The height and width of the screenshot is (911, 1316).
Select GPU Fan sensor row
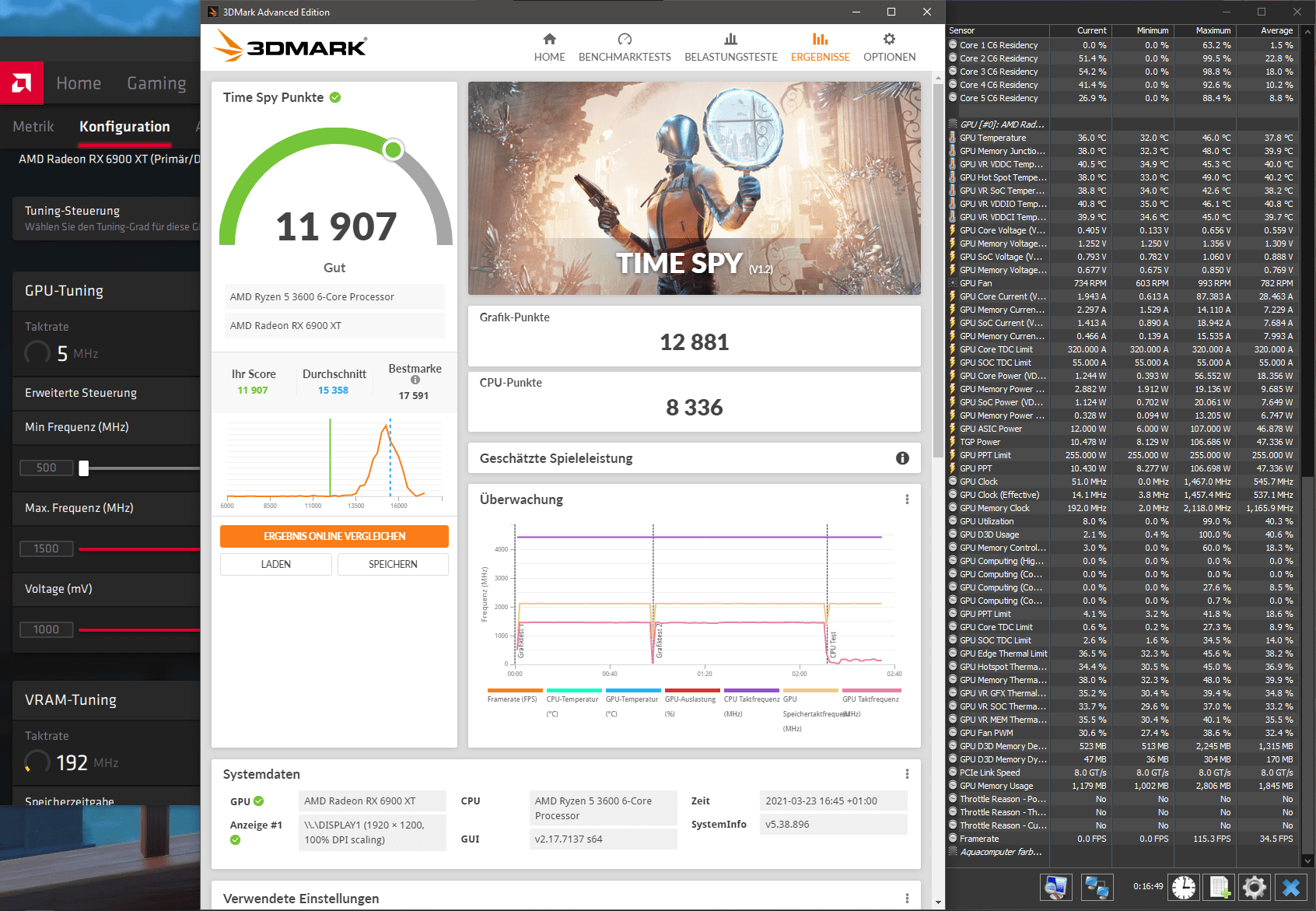pyautogui.click(x=1122, y=283)
